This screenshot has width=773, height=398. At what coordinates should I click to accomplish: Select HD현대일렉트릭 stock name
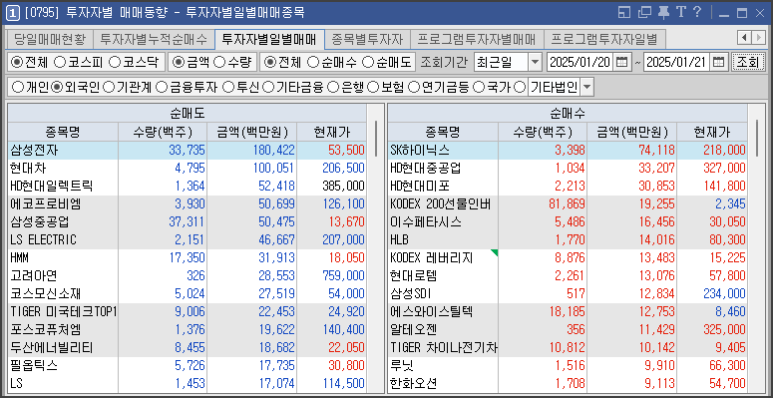click(x=51, y=186)
